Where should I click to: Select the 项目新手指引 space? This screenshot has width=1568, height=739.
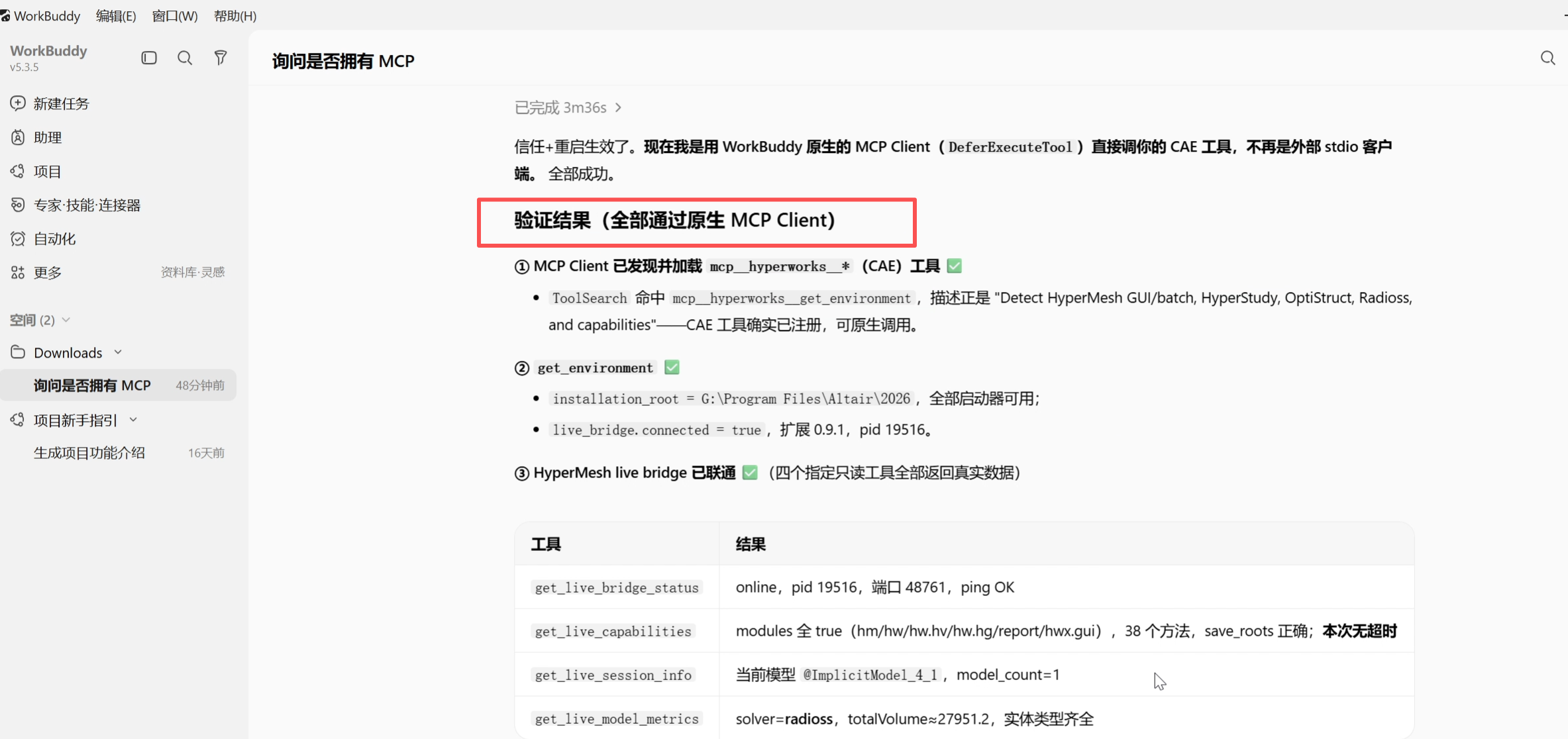click(76, 420)
